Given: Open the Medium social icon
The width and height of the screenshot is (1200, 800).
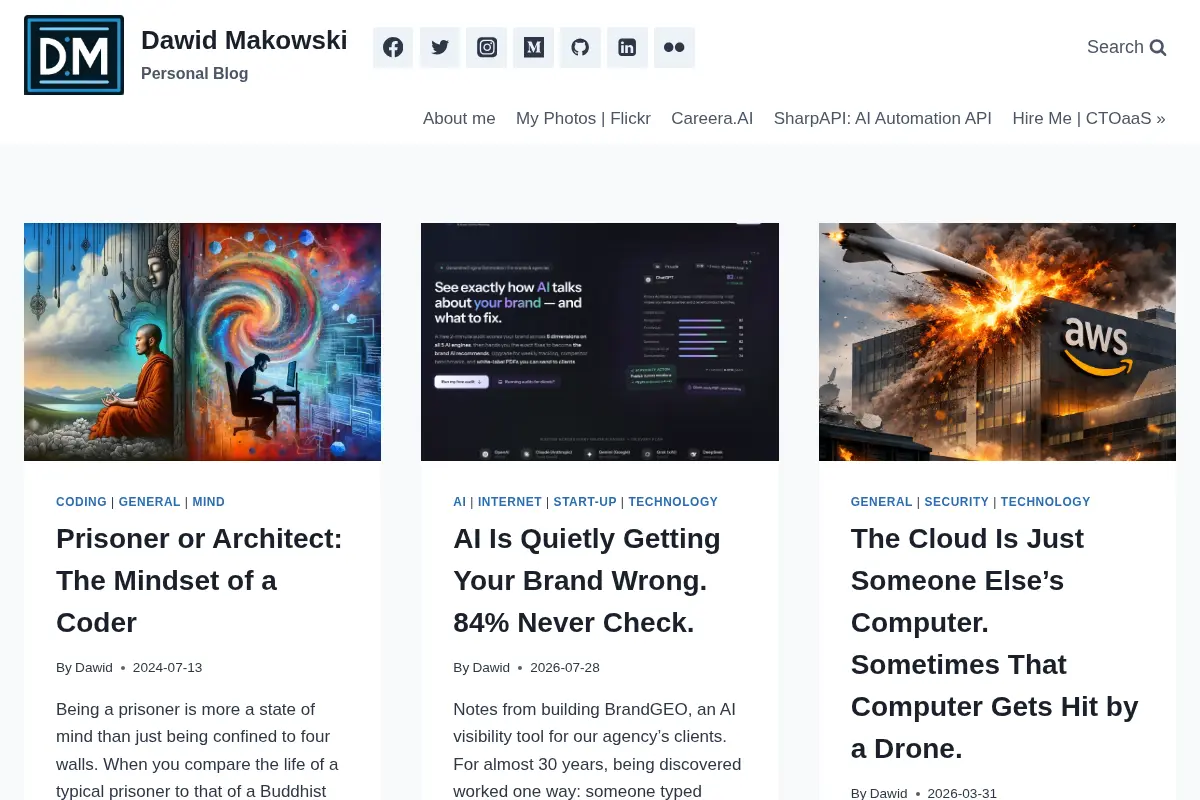Looking at the screenshot, I should [534, 47].
